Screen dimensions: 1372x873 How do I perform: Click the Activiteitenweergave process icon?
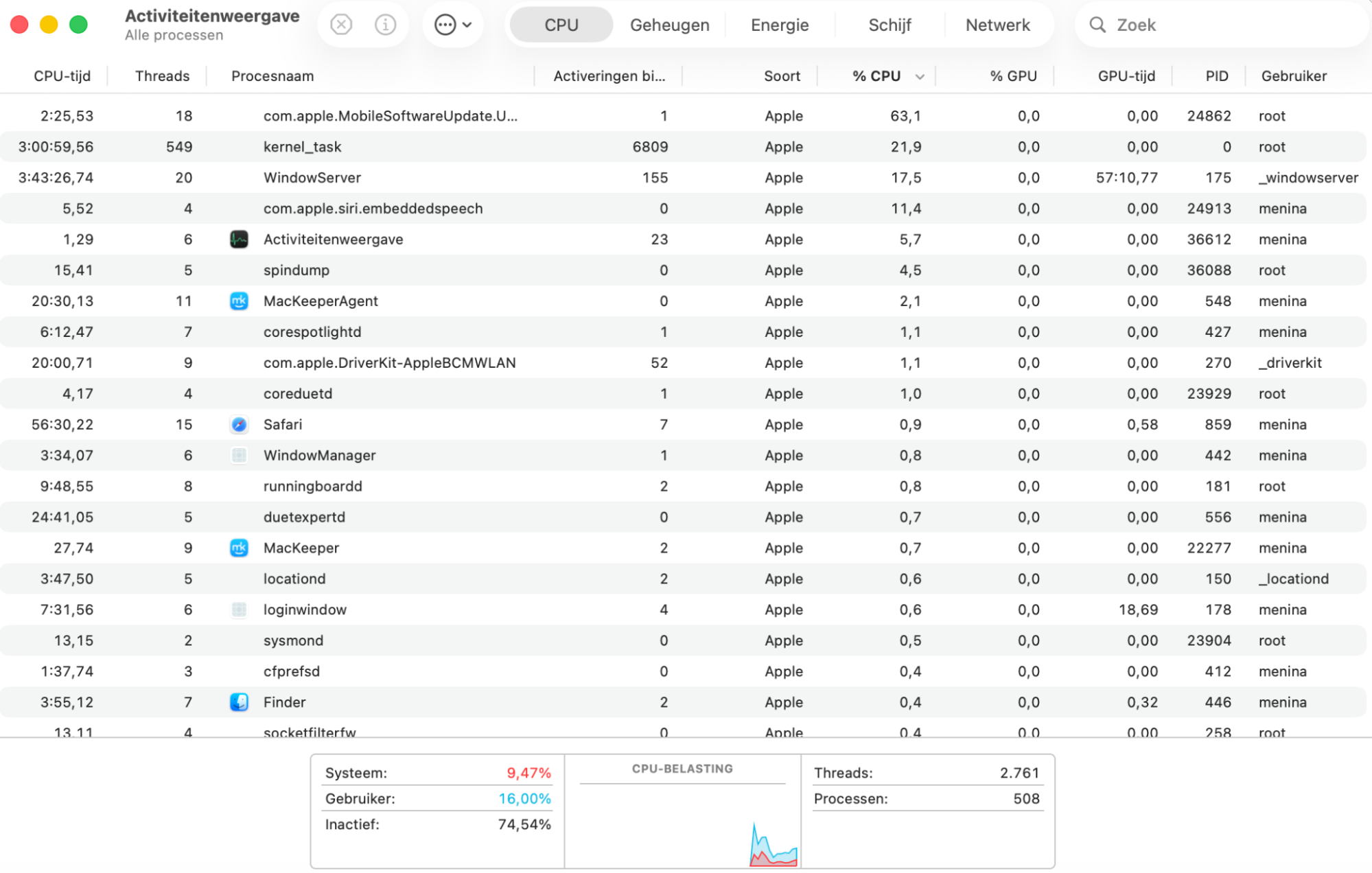[239, 240]
